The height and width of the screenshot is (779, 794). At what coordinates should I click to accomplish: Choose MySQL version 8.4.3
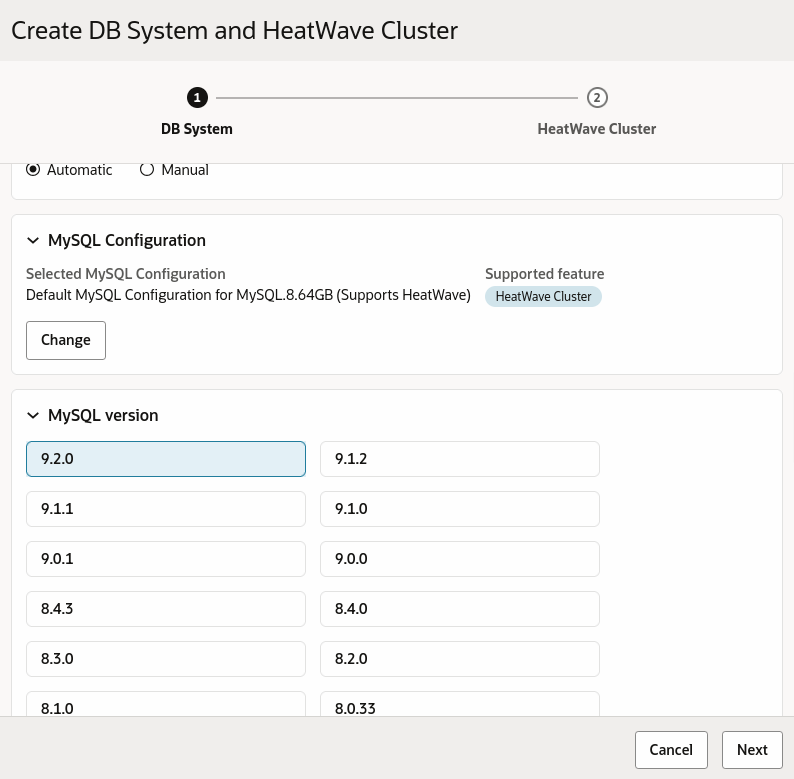click(166, 609)
